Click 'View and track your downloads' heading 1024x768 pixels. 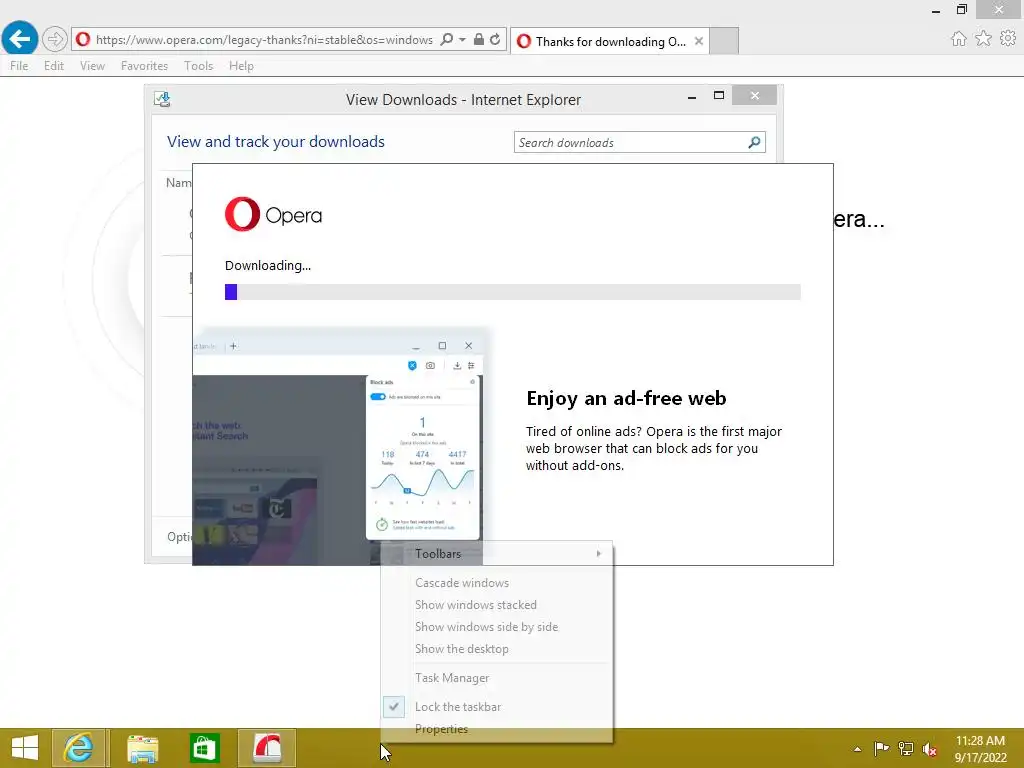[276, 142]
